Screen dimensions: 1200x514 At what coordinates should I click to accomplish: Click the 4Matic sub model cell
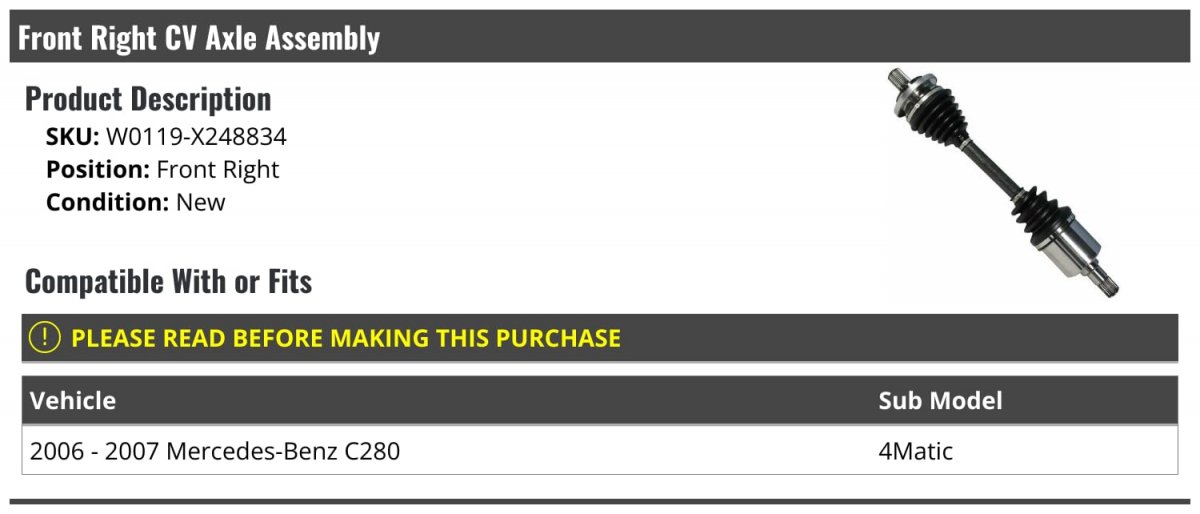tap(915, 451)
